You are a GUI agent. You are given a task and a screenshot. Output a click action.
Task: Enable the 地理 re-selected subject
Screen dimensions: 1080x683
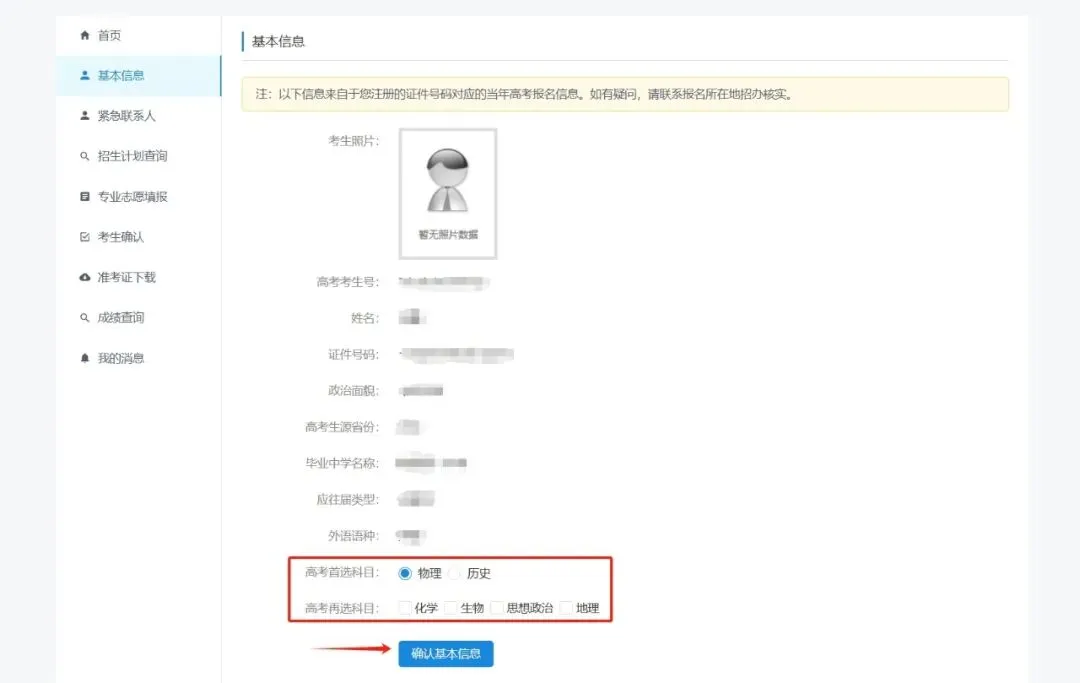click(566, 606)
